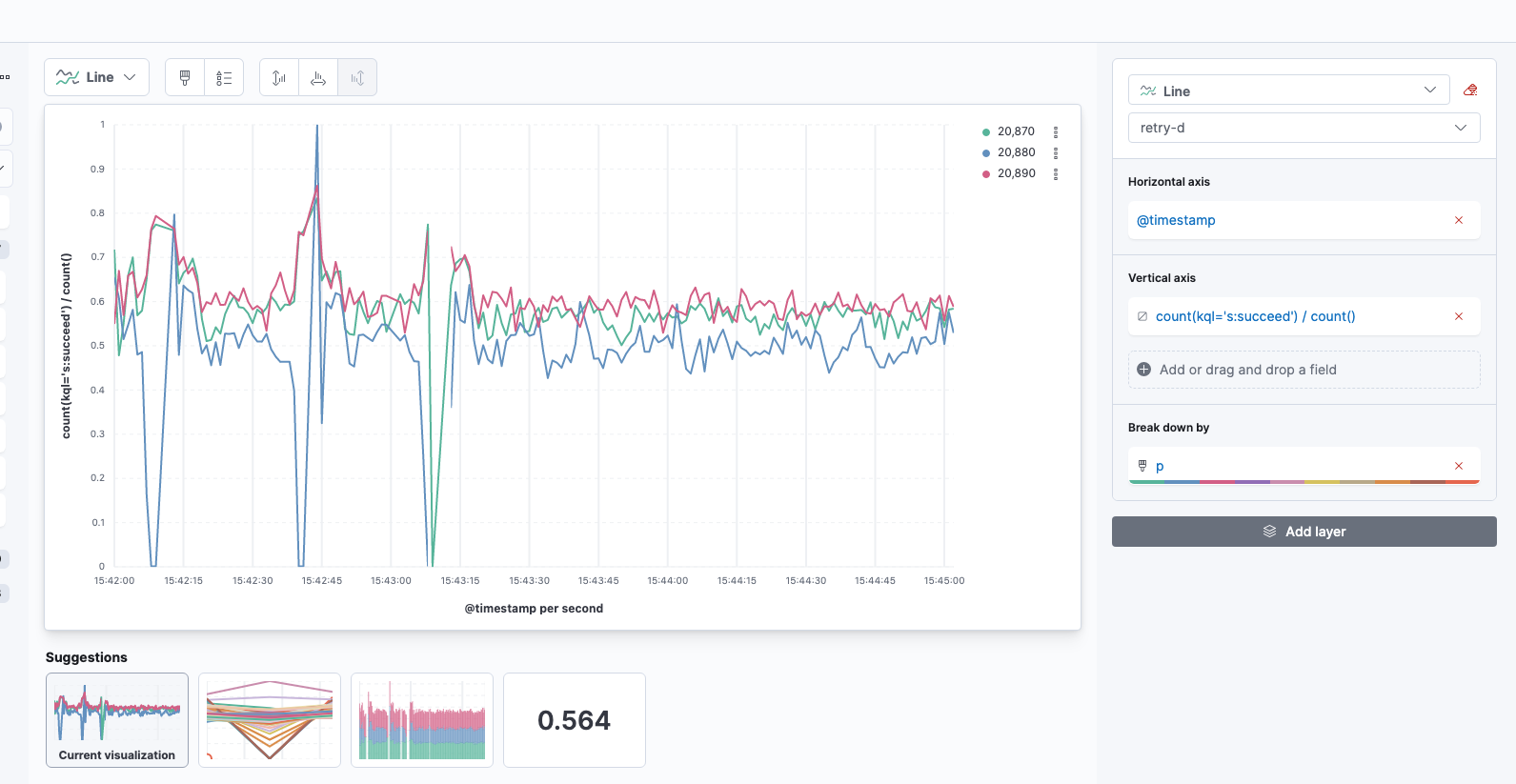
Task: Open the Legend settings icon
Action: coord(224,78)
